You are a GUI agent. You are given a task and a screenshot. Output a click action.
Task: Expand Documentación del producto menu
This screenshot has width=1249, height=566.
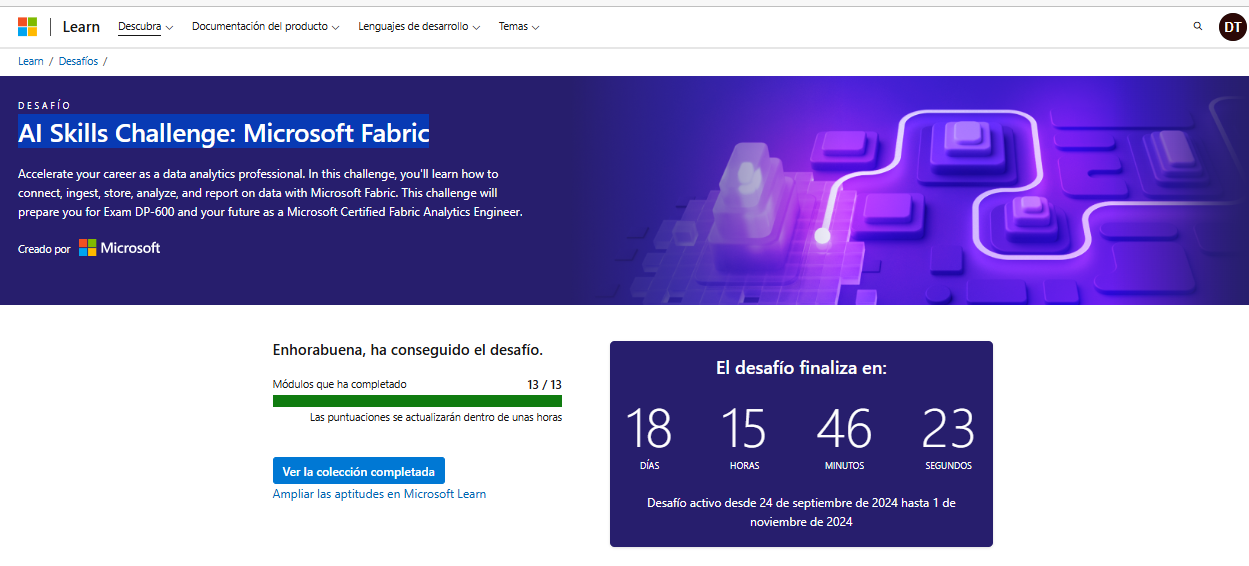click(x=265, y=27)
